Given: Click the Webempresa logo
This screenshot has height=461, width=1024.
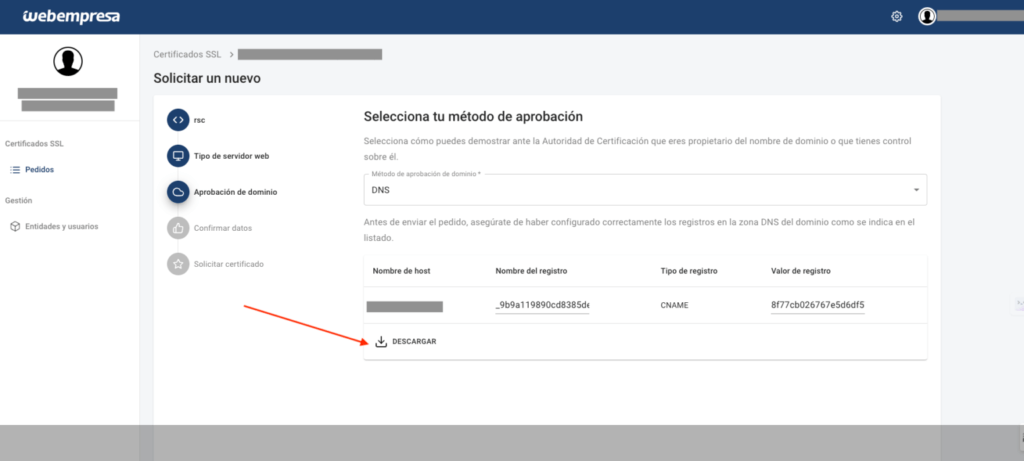Looking at the screenshot, I should 71,16.
